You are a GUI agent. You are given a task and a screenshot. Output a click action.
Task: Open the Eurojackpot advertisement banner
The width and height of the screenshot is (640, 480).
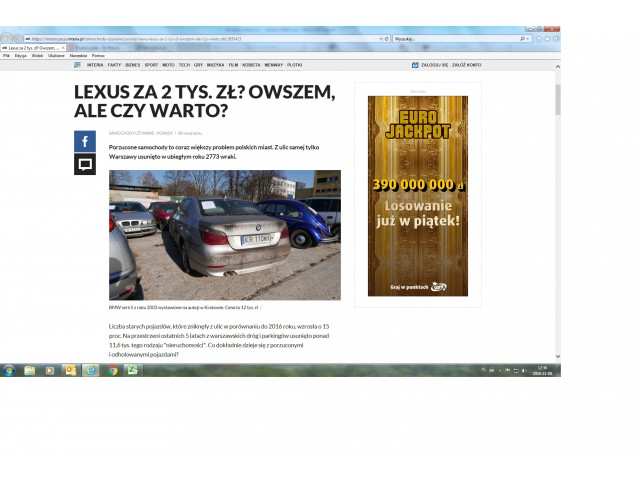(417, 196)
